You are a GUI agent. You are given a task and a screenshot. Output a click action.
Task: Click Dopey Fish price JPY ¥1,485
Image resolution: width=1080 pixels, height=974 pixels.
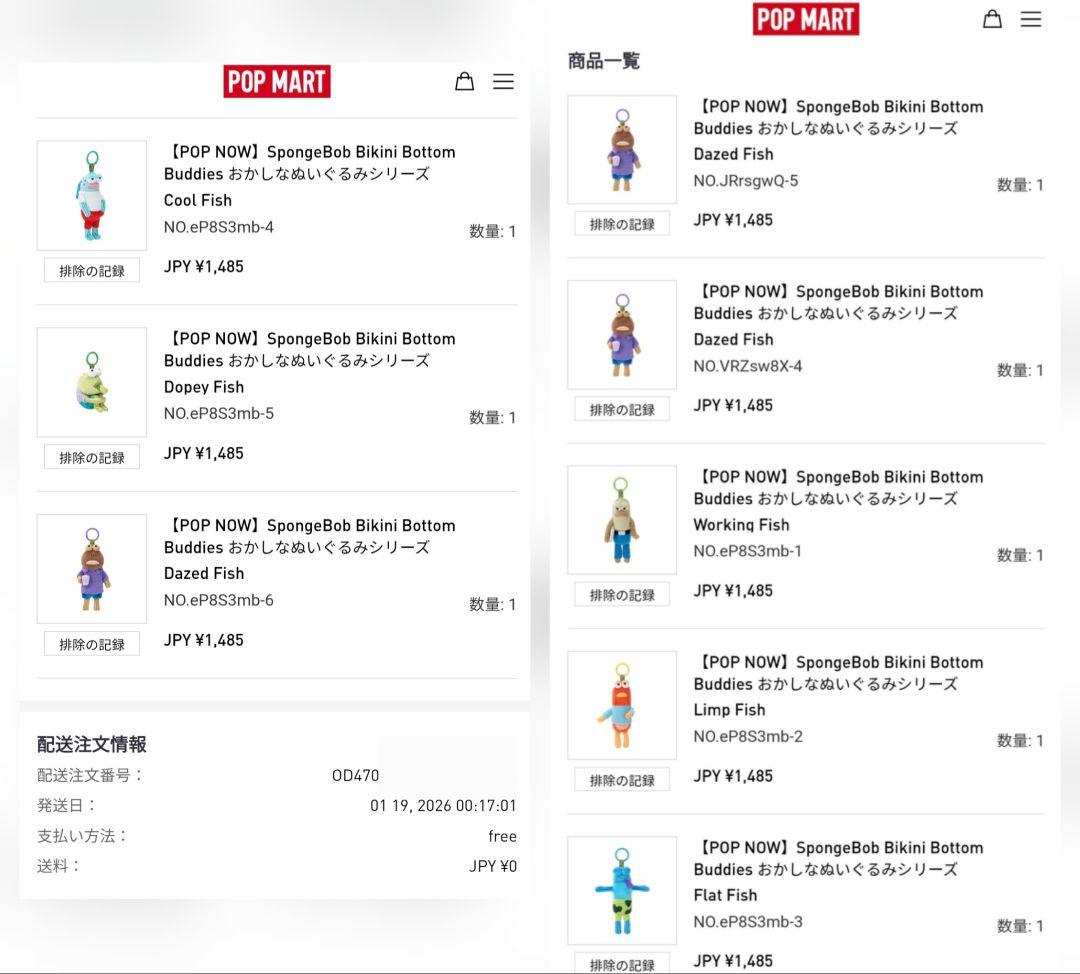pos(204,453)
